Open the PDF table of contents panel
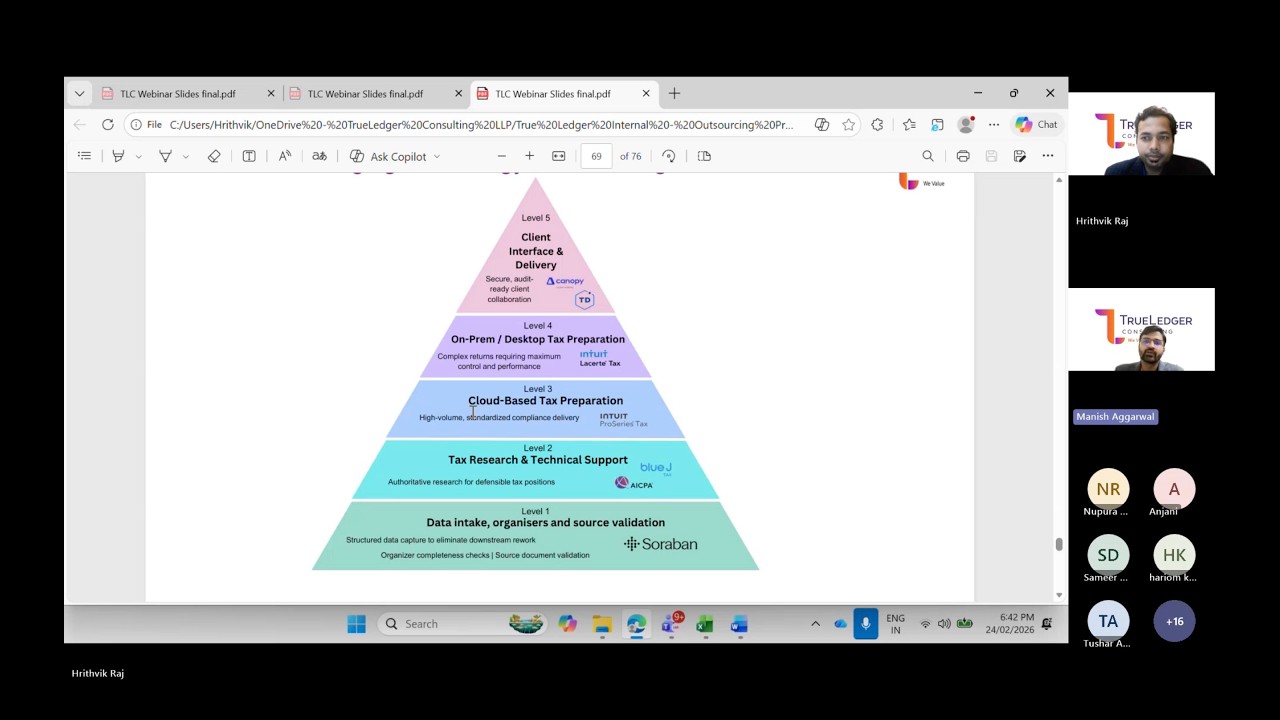 point(84,156)
